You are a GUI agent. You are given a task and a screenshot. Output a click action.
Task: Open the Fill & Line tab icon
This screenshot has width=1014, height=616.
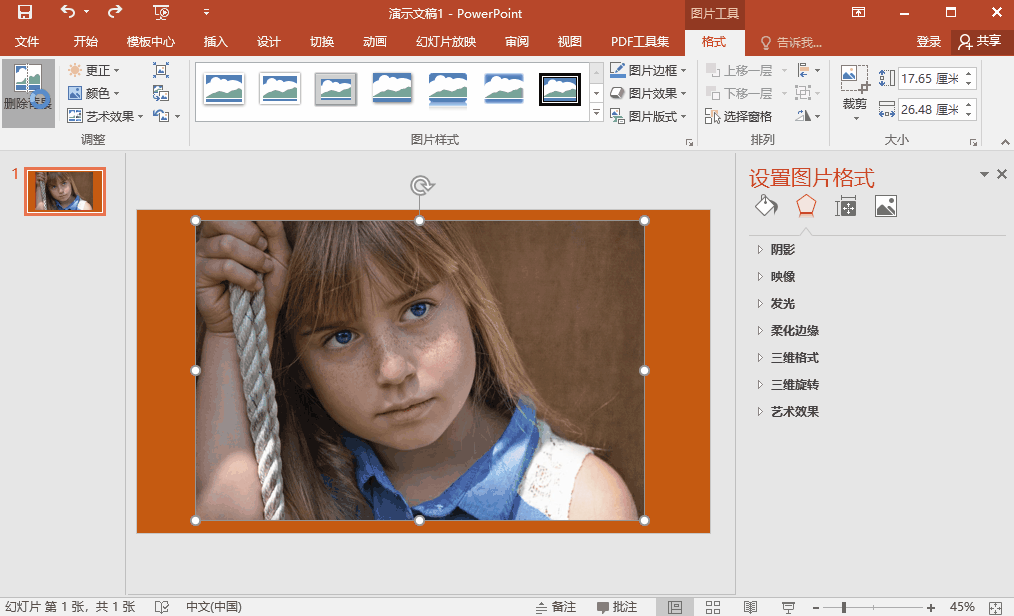[765, 207]
